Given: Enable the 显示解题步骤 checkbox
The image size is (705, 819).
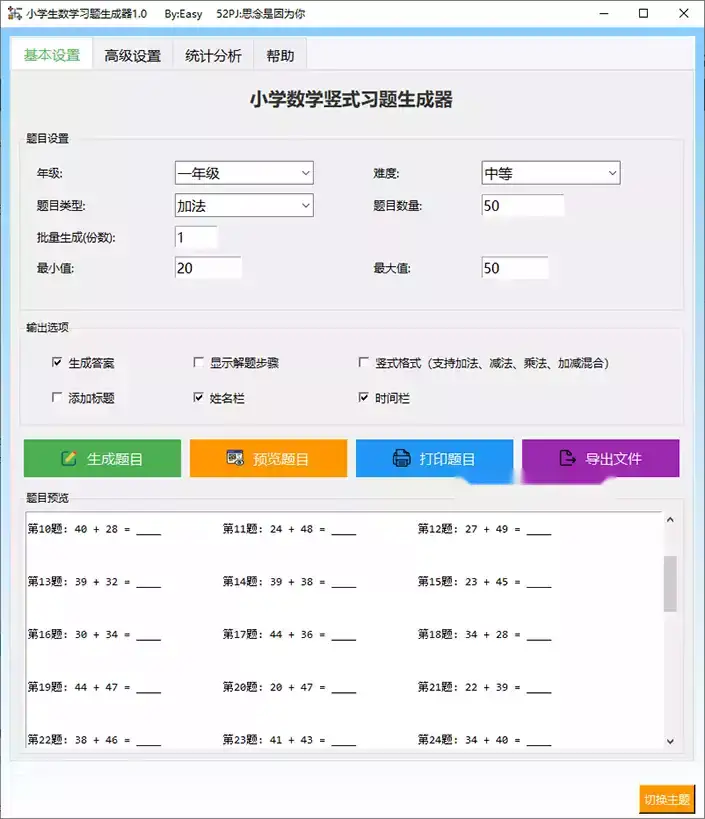Looking at the screenshot, I should point(199,363).
